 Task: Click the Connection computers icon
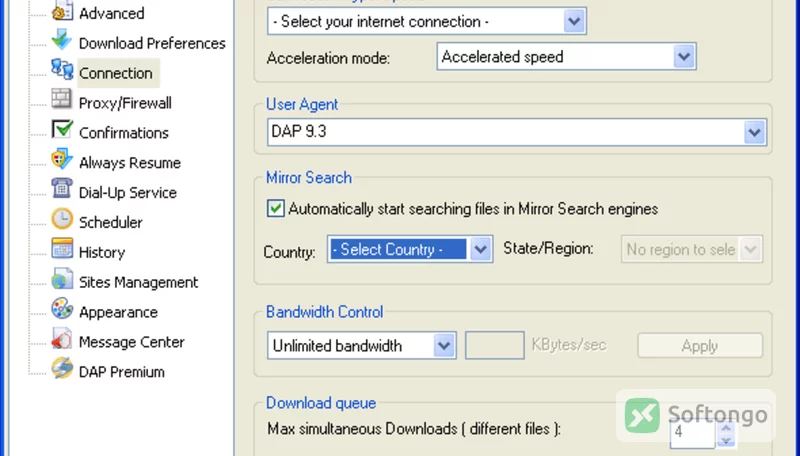point(62,70)
